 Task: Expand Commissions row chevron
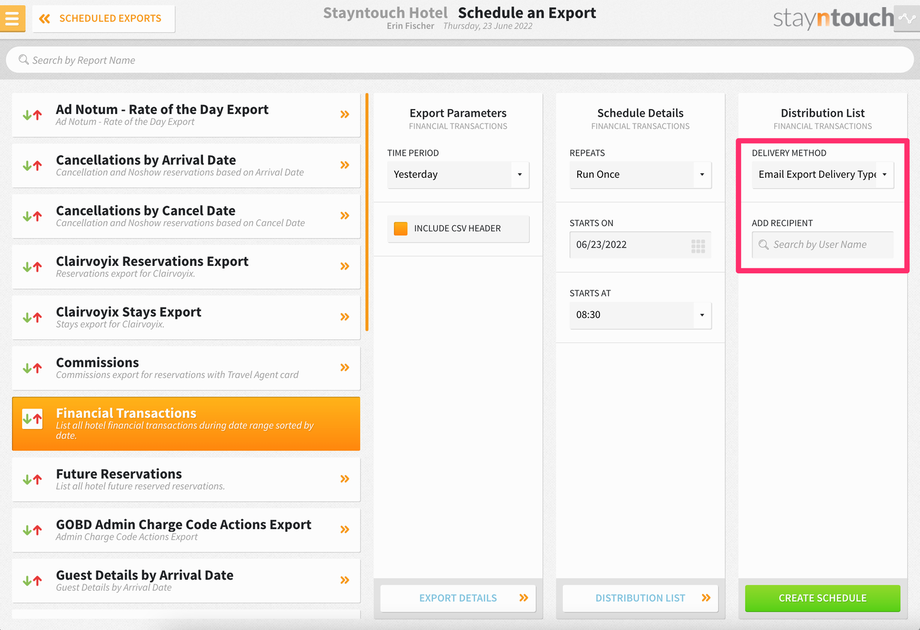point(345,367)
